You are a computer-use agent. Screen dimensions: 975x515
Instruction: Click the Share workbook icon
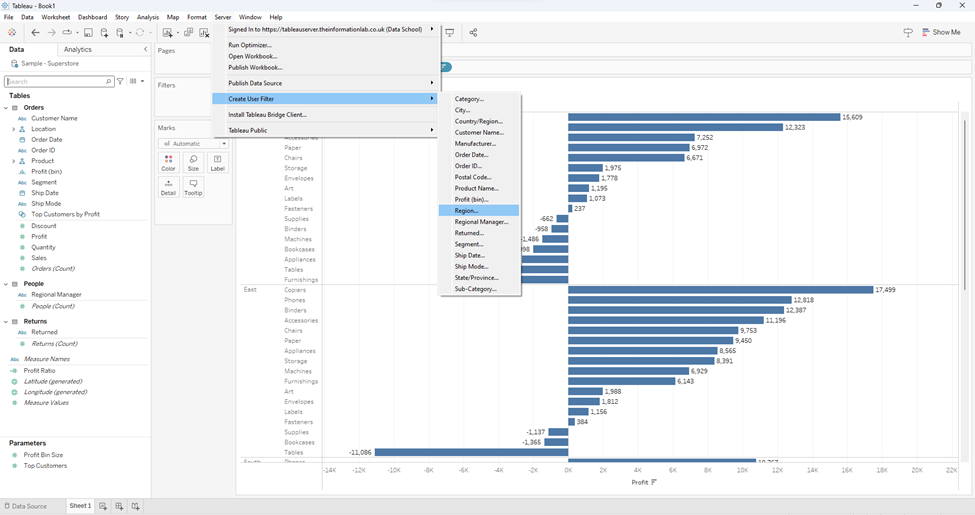tap(473, 32)
